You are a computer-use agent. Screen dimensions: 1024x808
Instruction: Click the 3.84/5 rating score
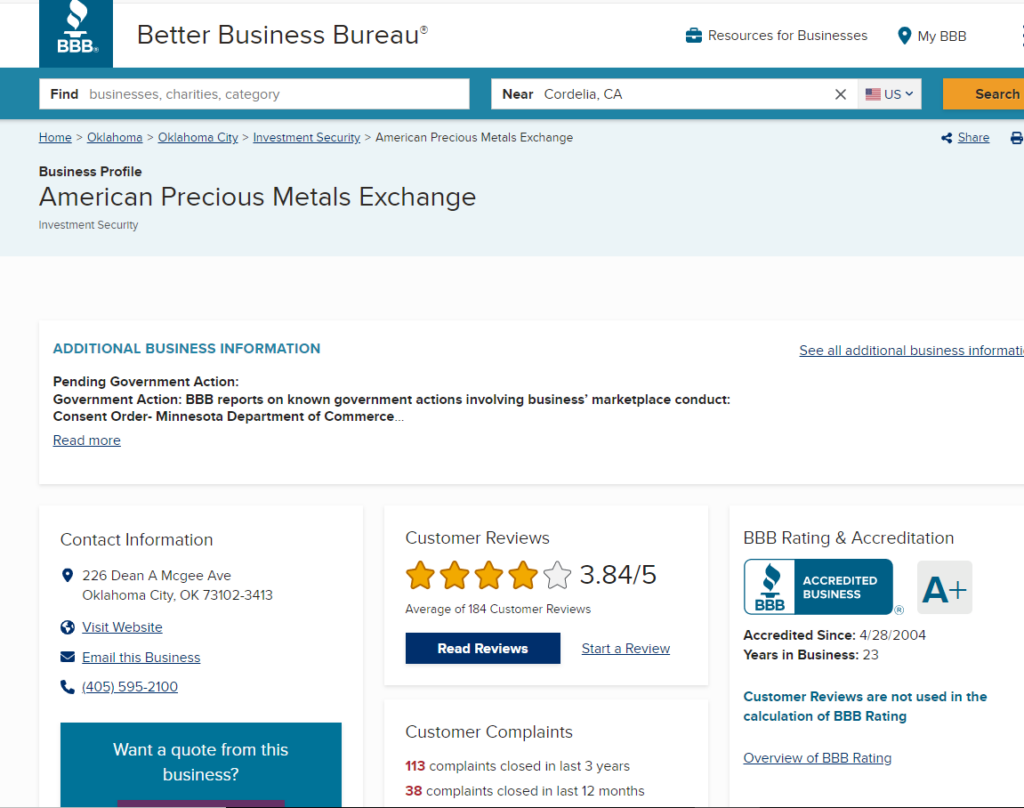pyautogui.click(x=618, y=575)
